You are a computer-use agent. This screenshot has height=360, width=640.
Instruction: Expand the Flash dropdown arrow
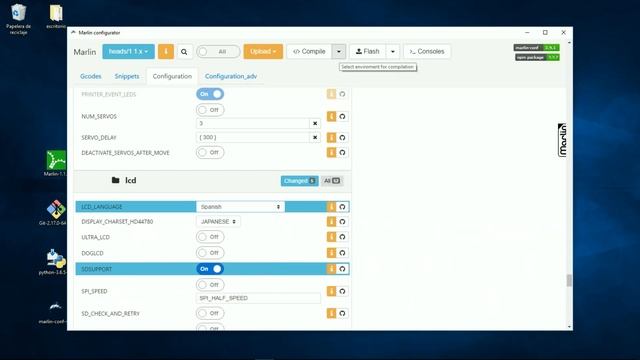point(392,51)
